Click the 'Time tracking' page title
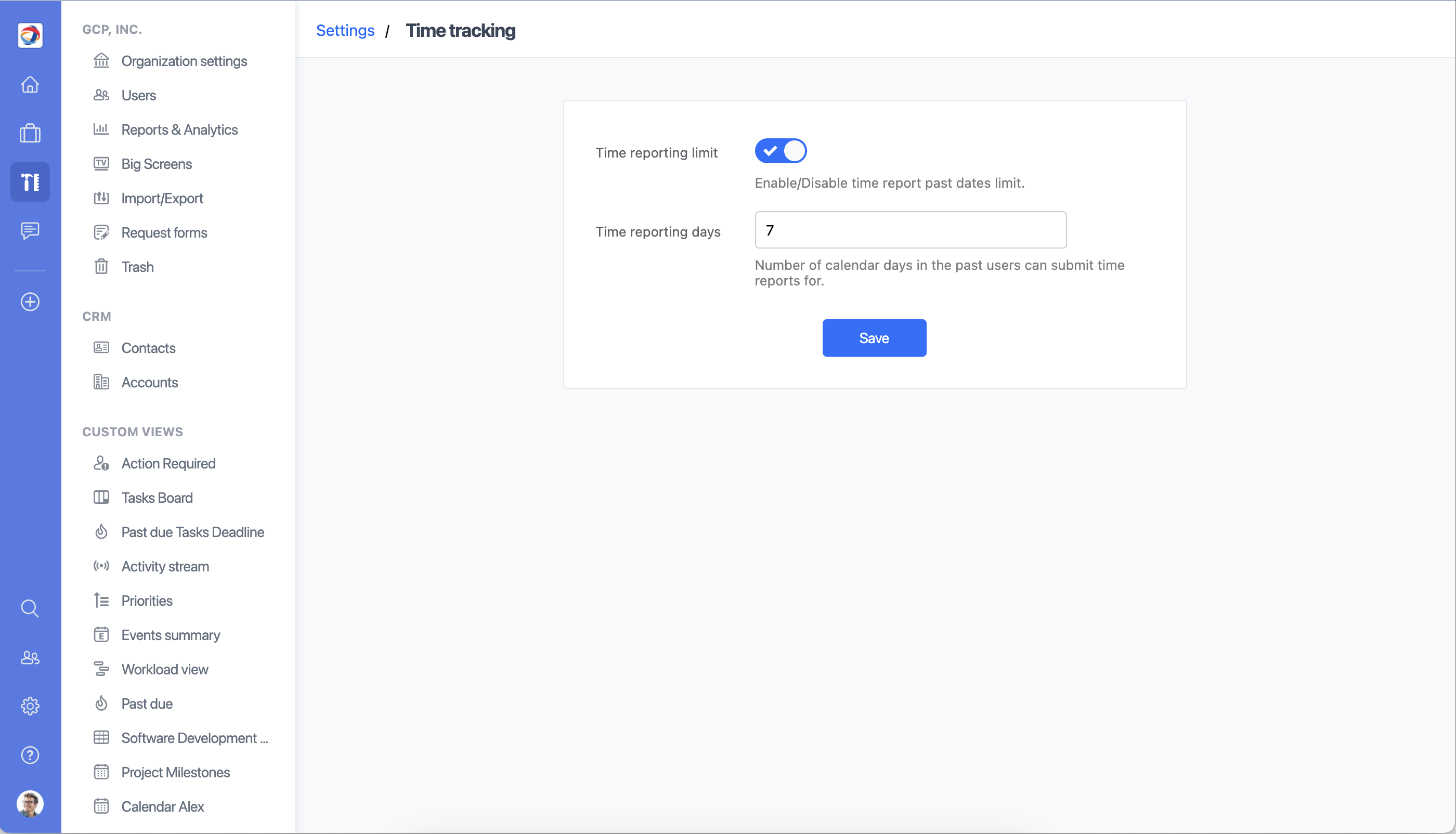The width and height of the screenshot is (1456, 834). tap(461, 31)
